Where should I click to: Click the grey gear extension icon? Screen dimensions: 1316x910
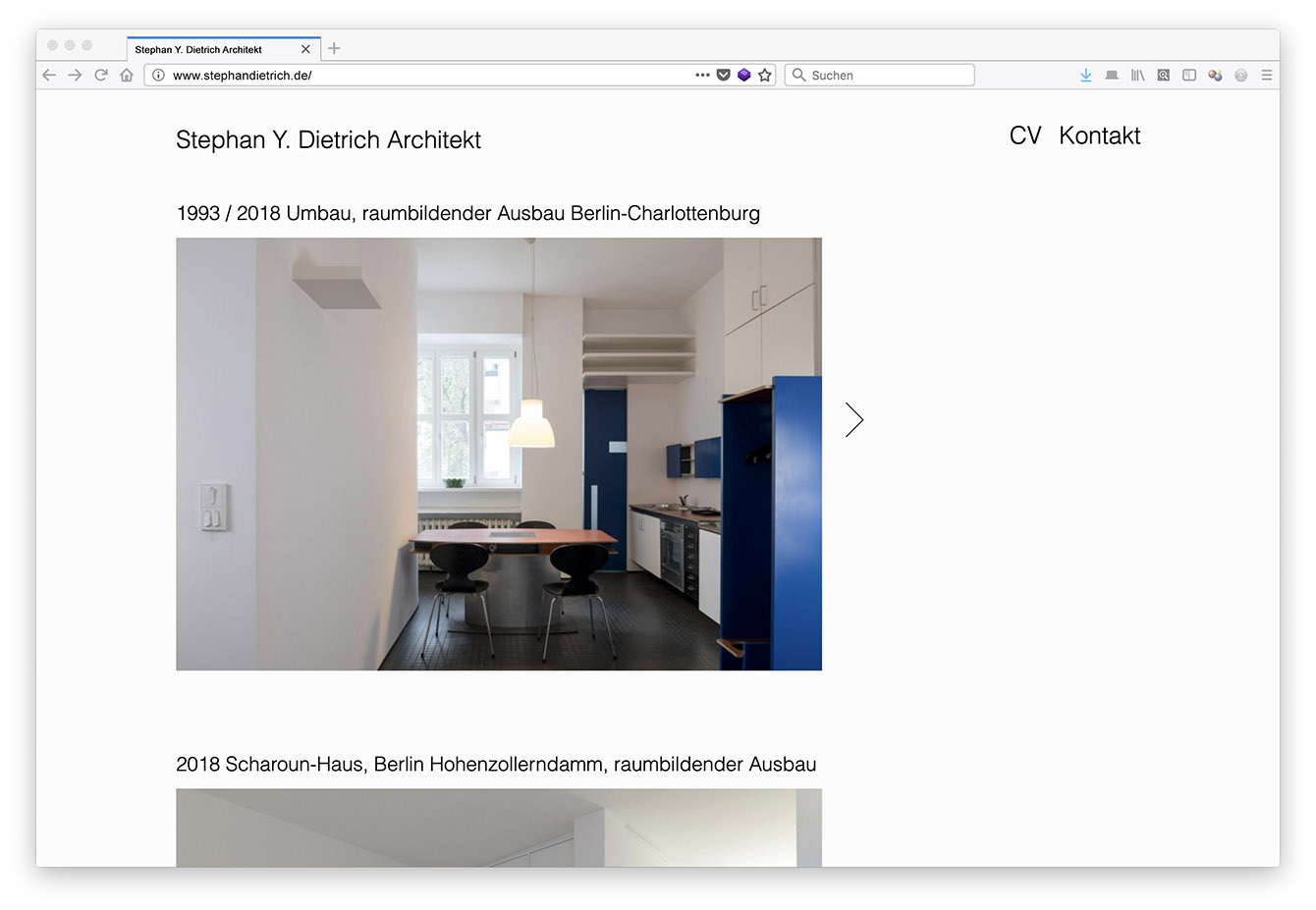click(x=1241, y=75)
